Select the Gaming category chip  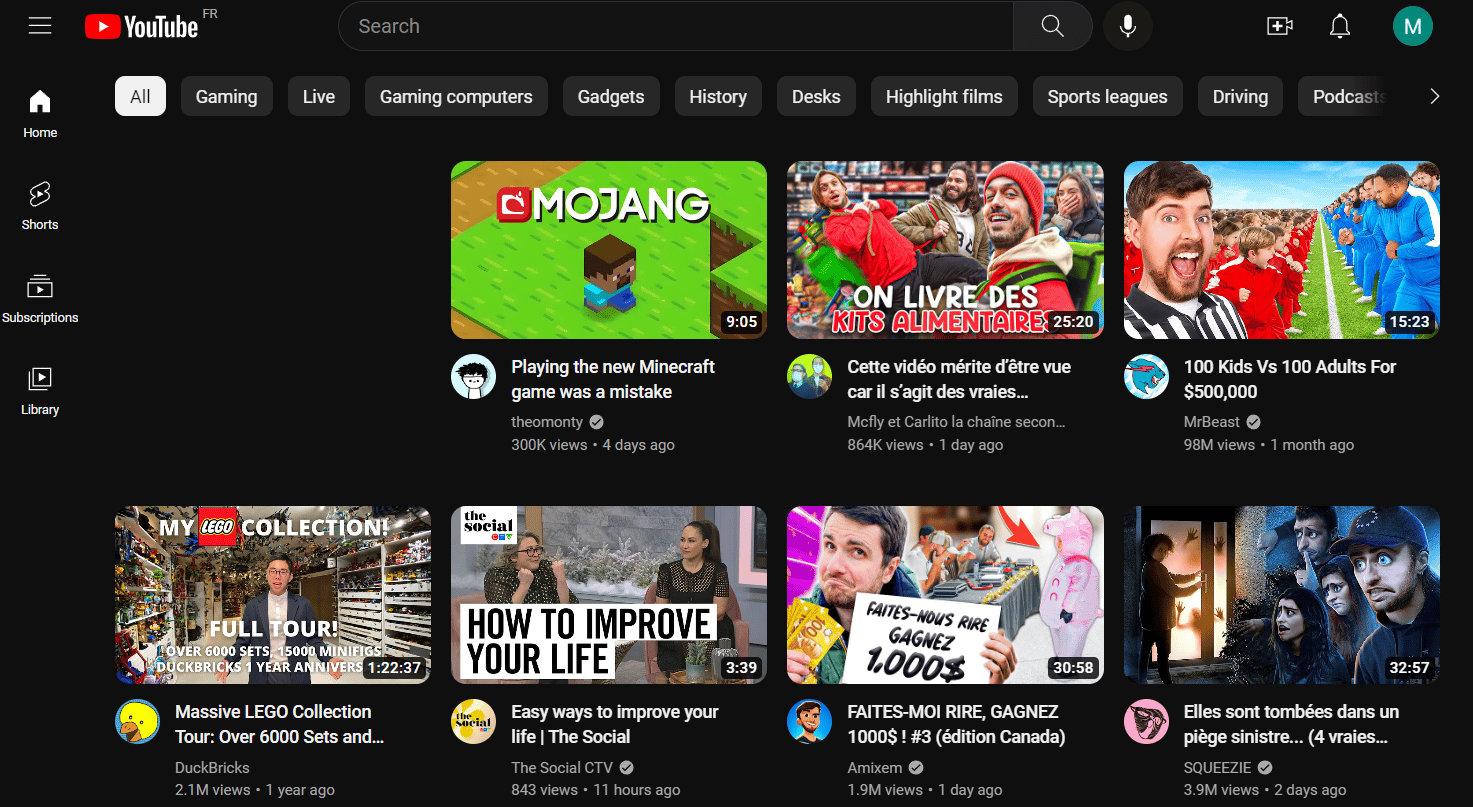tap(226, 96)
